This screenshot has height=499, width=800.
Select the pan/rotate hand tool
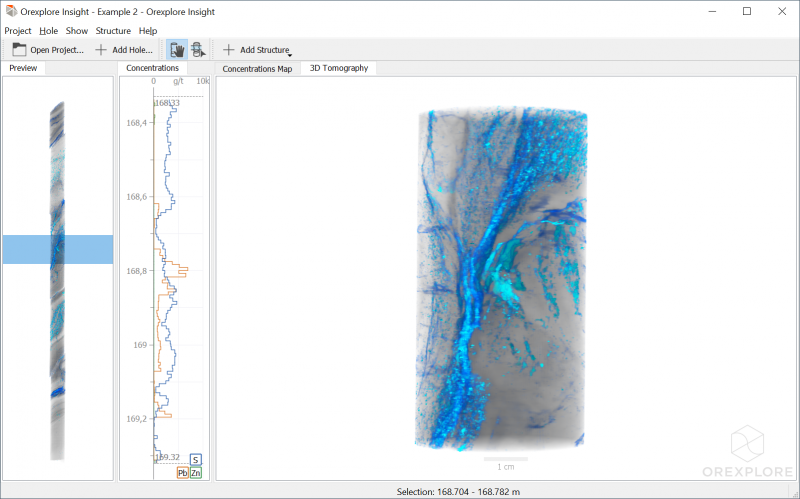(177, 49)
